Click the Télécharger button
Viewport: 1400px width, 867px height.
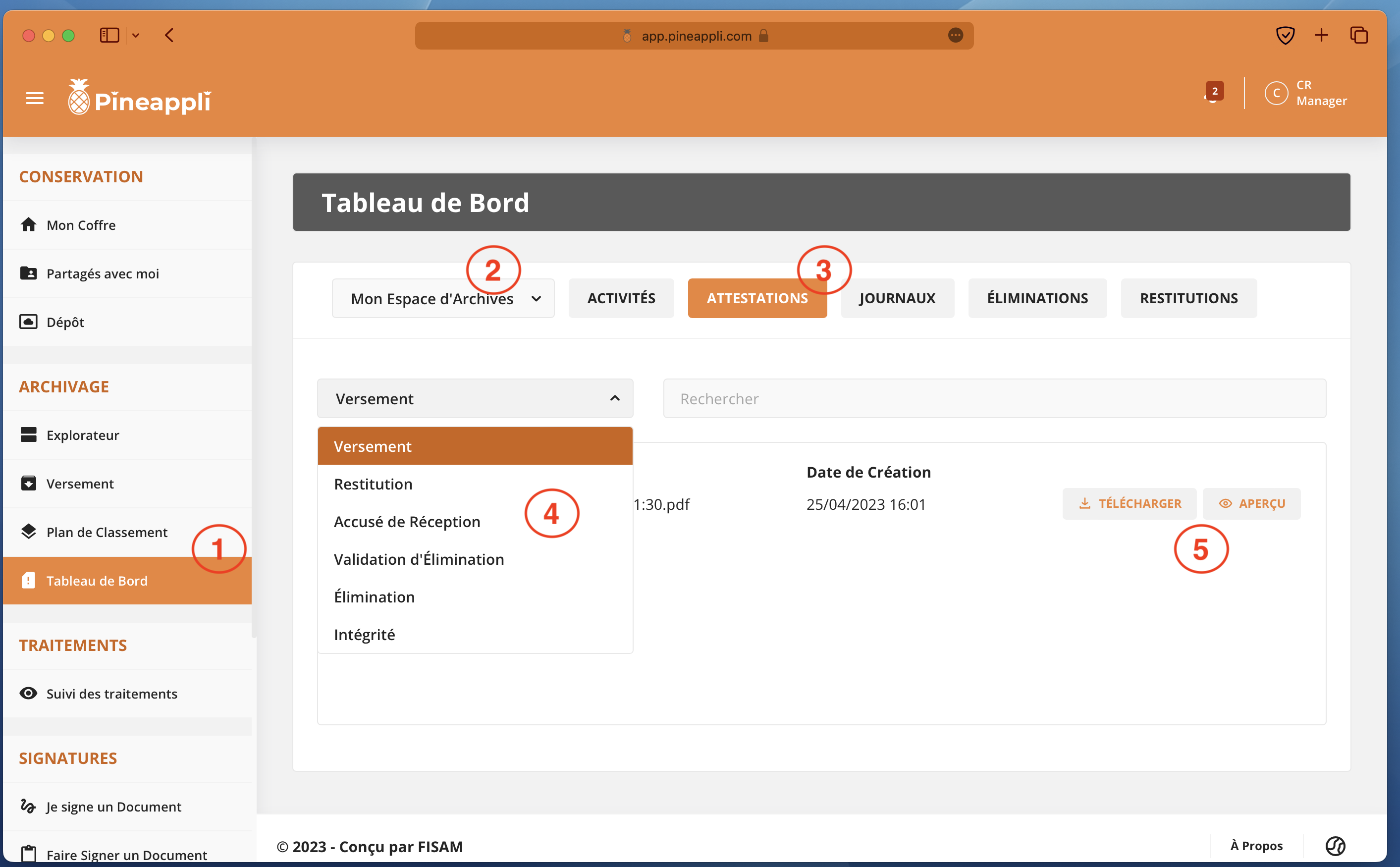coord(1129,503)
